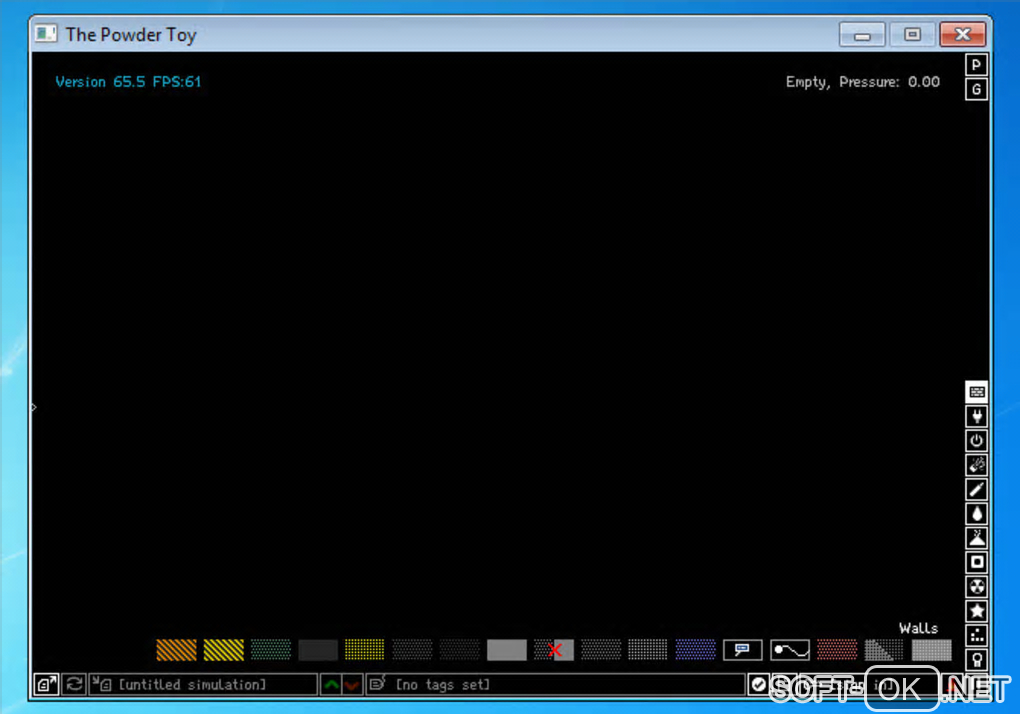Viewport: 1020px width, 714px height.
Task: Open the bottom-most category icon below the dots
Action: click(x=976, y=660)
